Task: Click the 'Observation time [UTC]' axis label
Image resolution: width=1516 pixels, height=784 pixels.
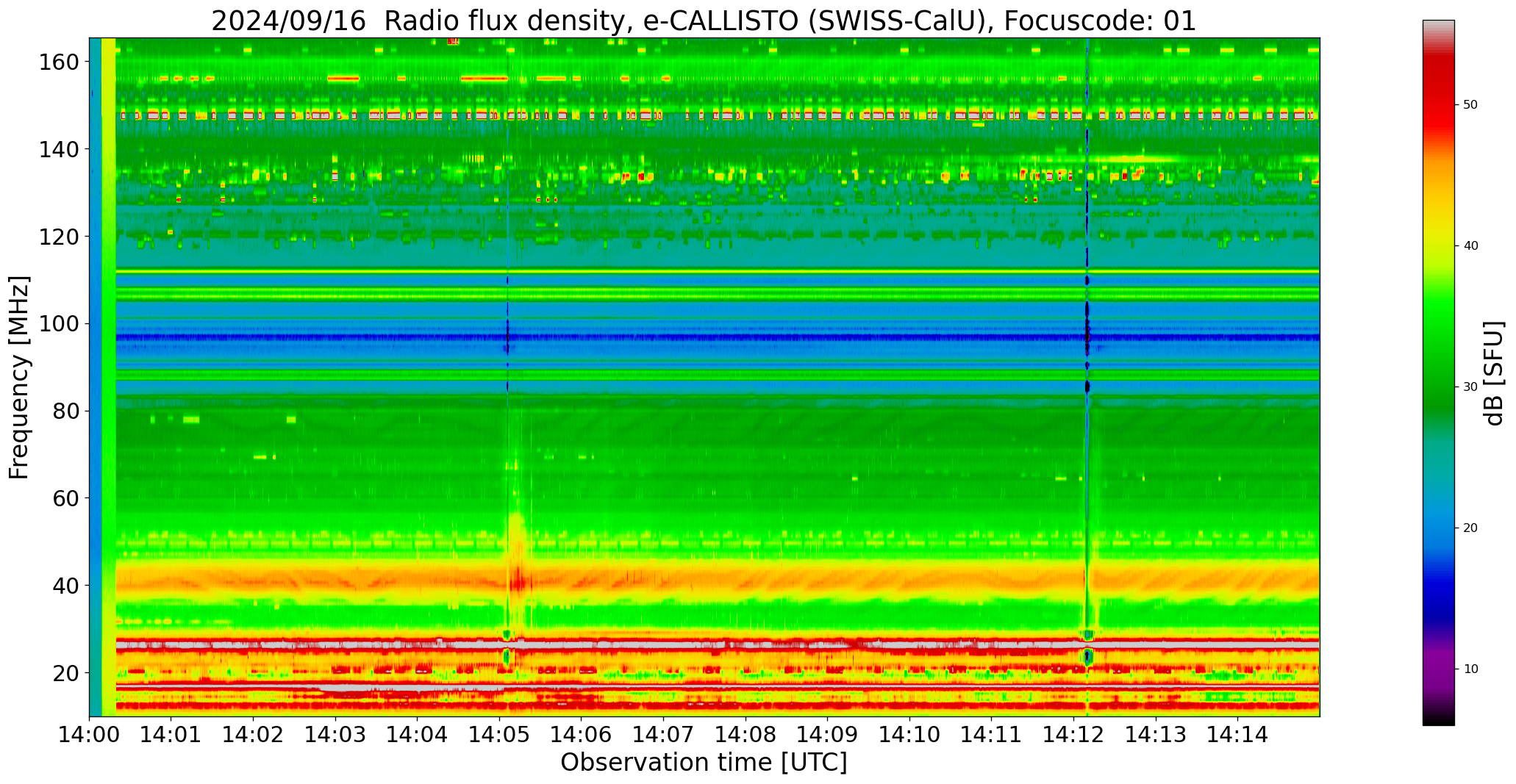Action: click(704, 763)
